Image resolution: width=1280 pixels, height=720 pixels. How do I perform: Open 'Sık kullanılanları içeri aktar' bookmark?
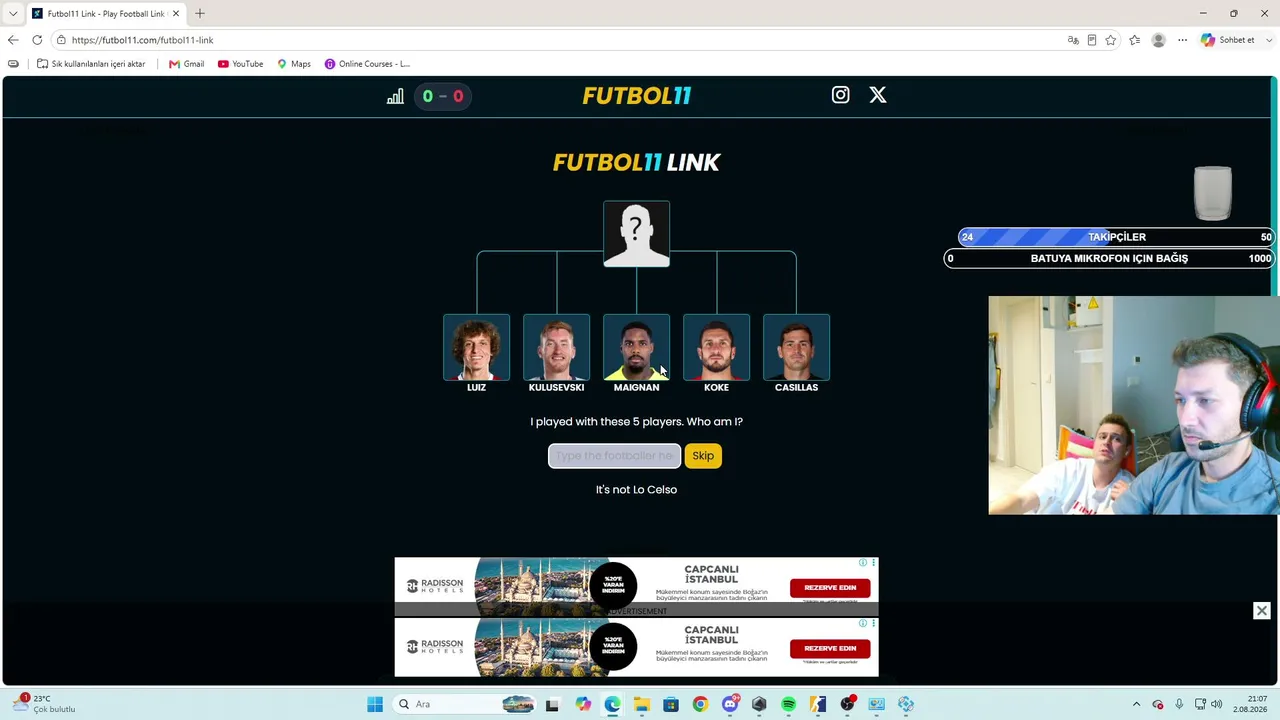coord(91,64)
